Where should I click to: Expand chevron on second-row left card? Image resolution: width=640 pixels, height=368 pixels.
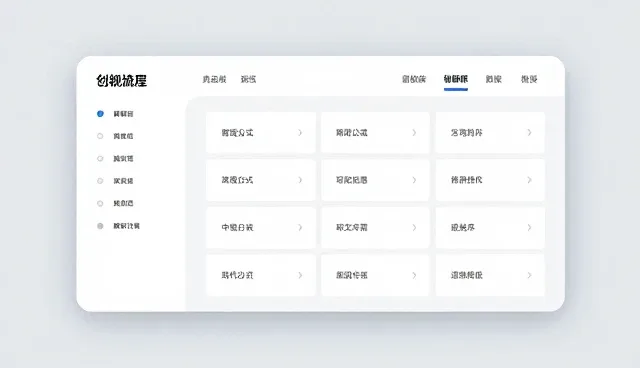pyautogui.click(x=300, y=180)
